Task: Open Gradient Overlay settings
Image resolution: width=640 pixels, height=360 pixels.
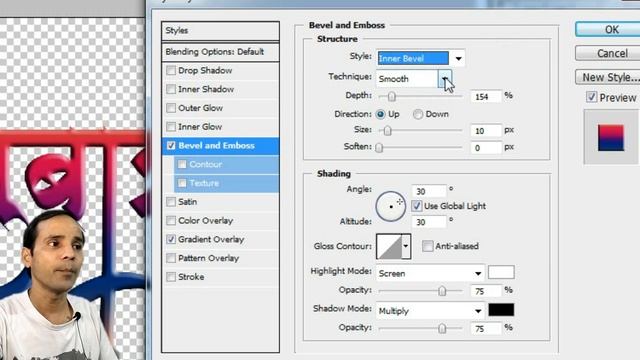Action: click(x=211, y=240)
